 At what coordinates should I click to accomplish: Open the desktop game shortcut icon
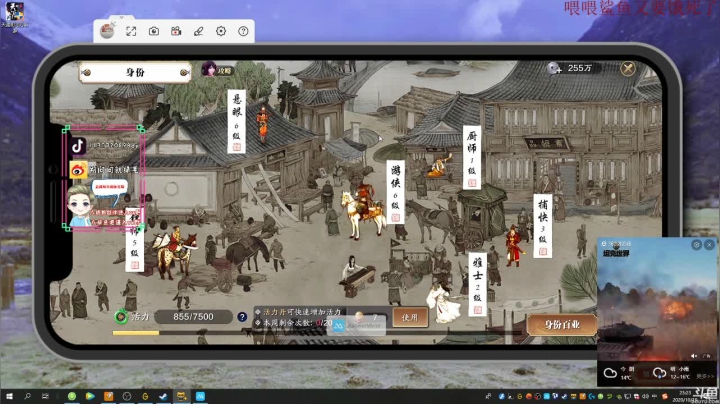coord(14,15)
